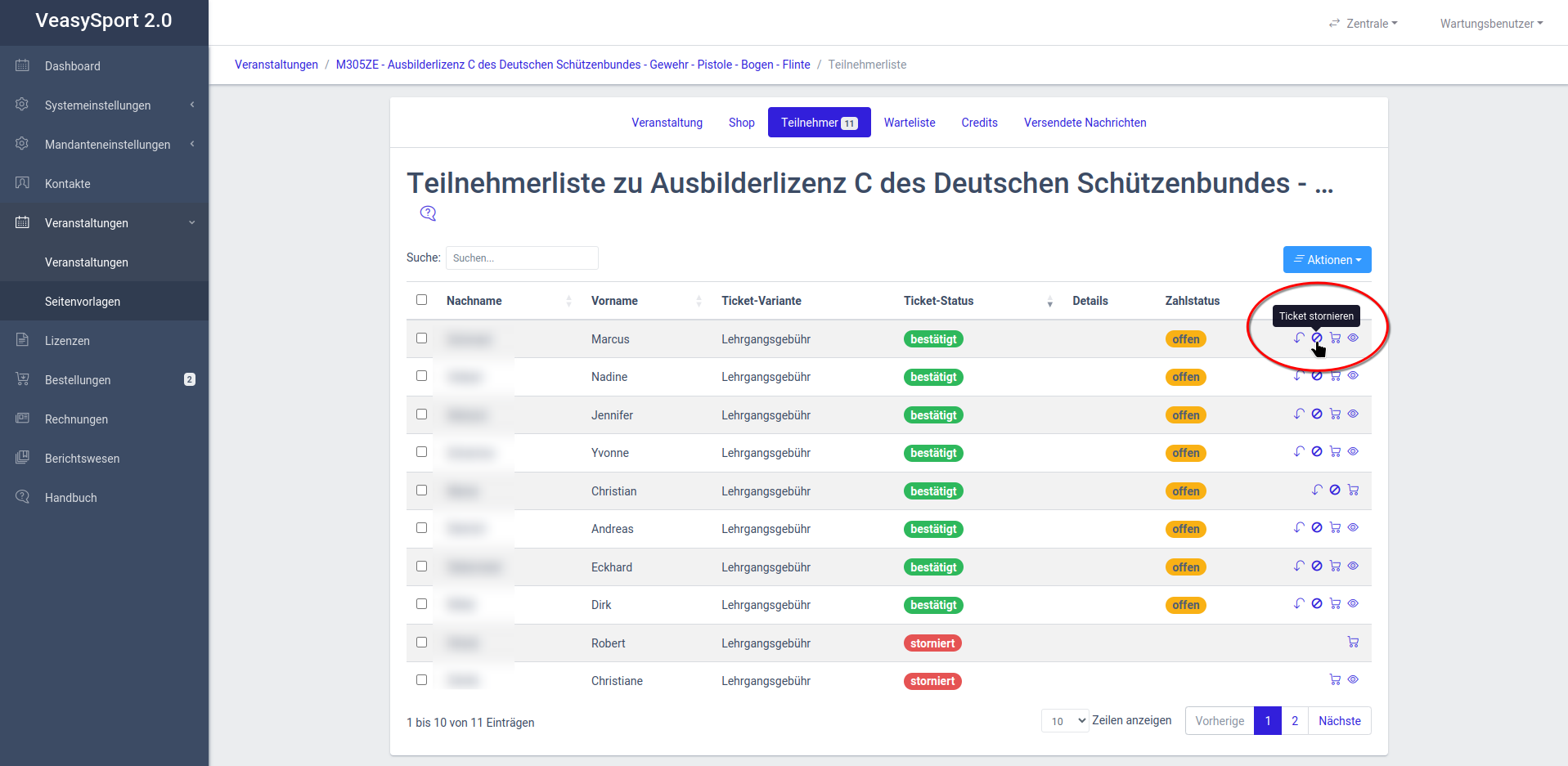
Task: Select the checkbox for Eckhard's row
Action: click(x=421, y=566)
